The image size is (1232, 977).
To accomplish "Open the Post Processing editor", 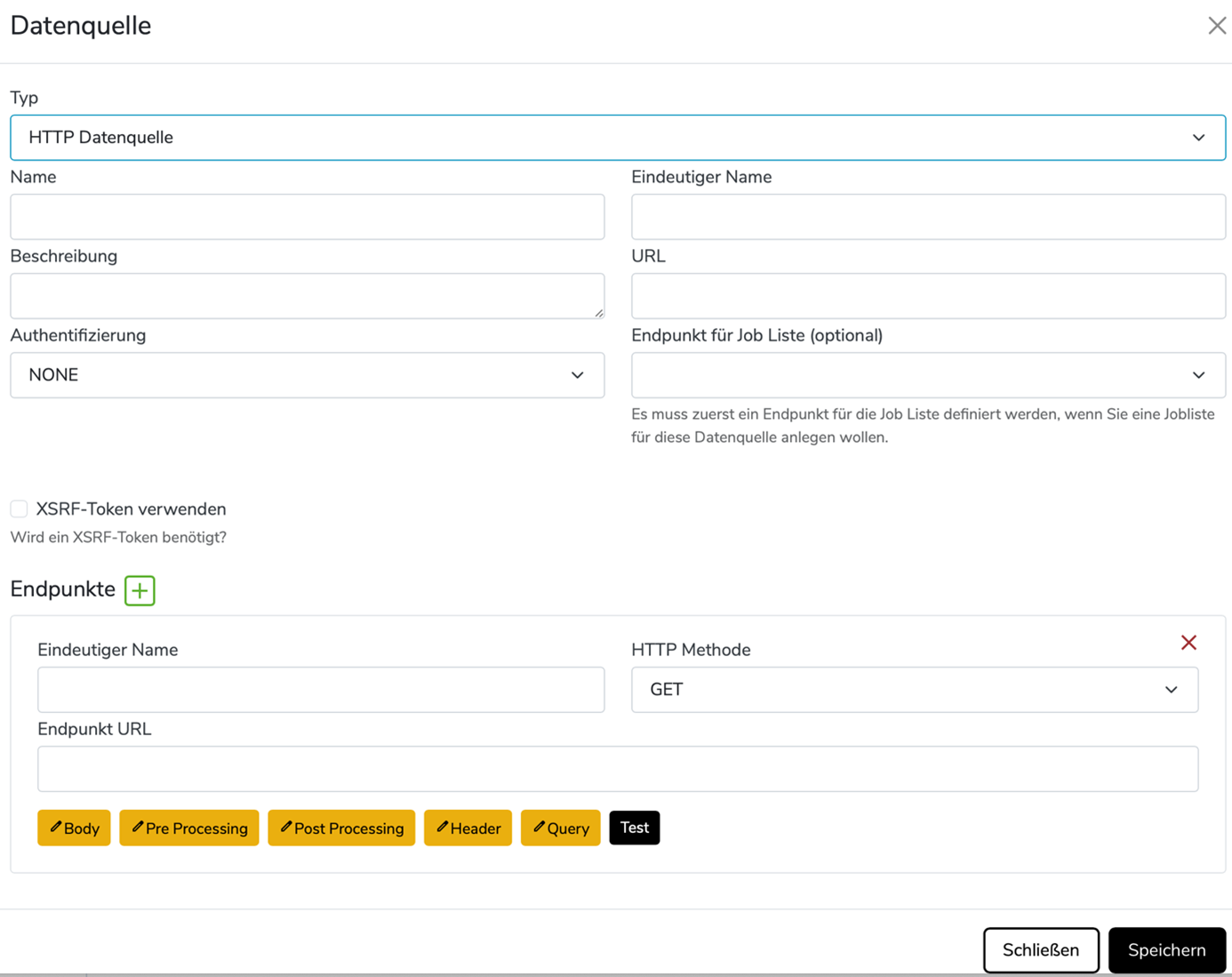I will [x=341, y=828].
